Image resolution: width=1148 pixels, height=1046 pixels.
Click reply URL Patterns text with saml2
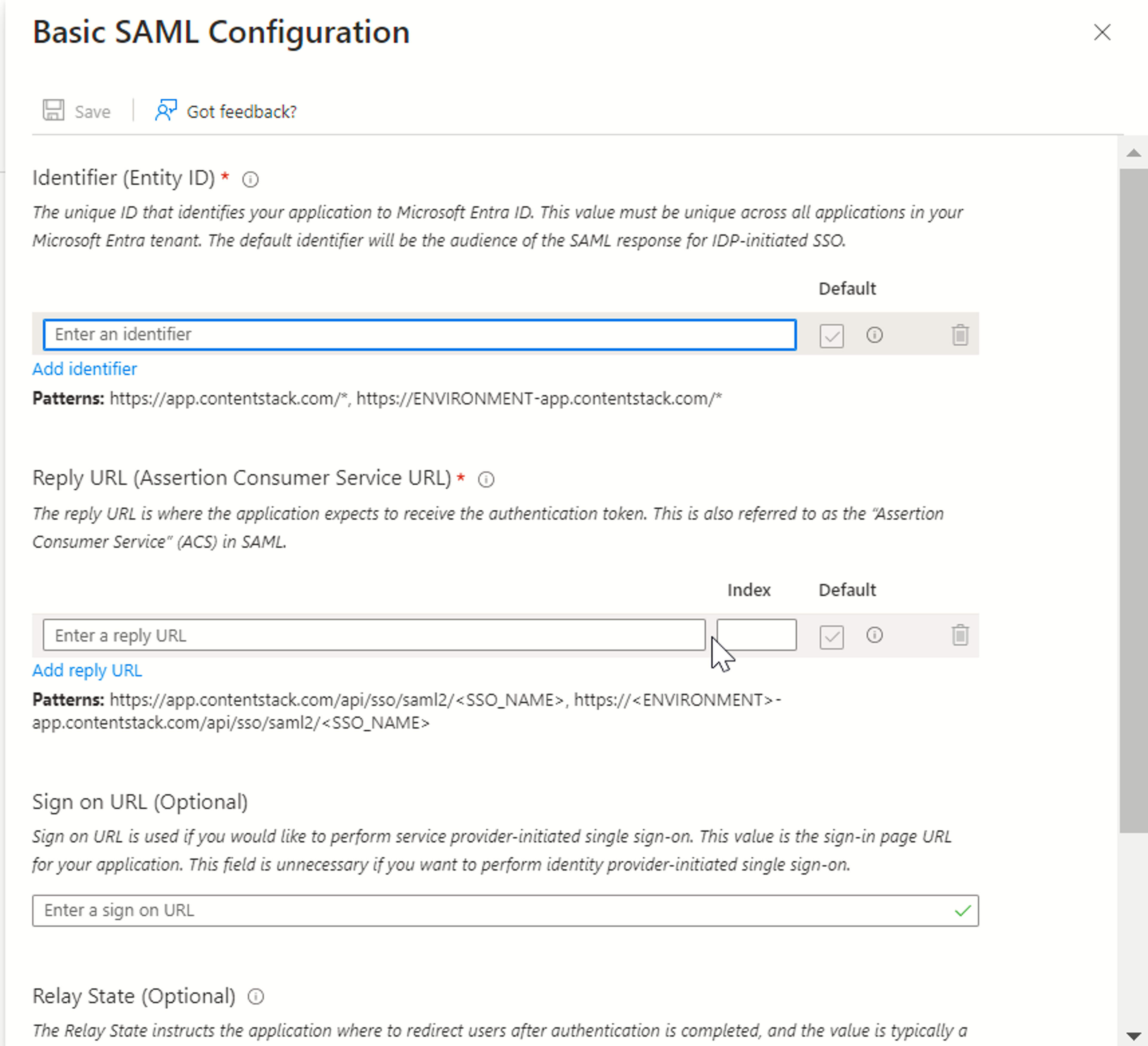pos(407,711)
